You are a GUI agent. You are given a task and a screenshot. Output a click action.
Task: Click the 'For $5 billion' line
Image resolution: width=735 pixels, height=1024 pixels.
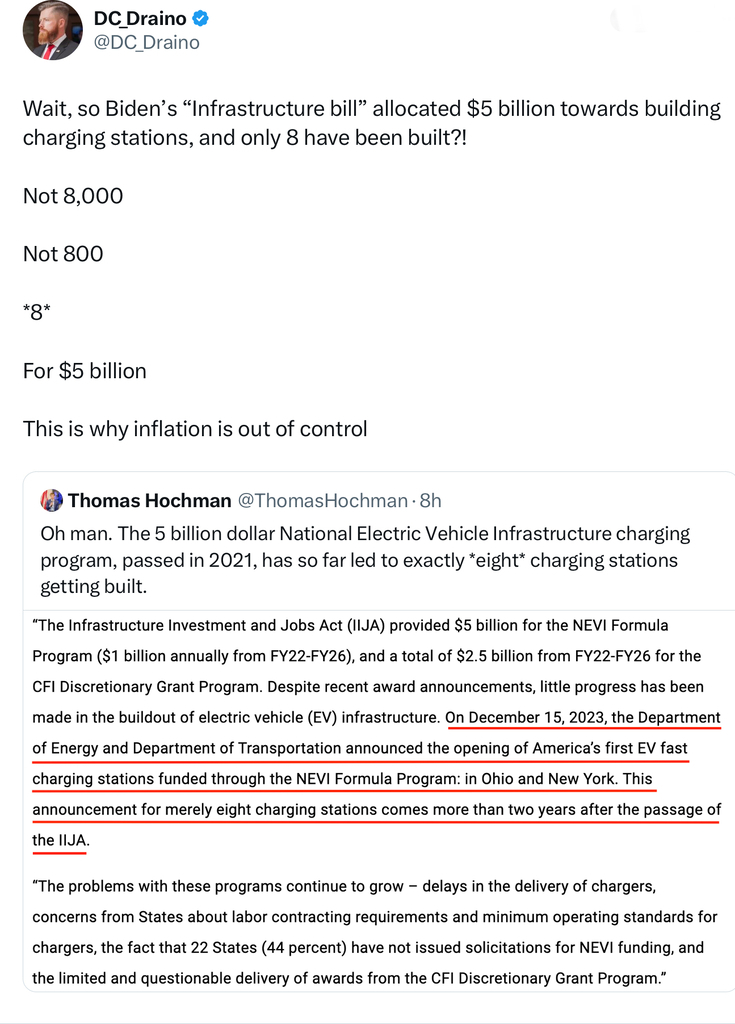click(85, 371)
